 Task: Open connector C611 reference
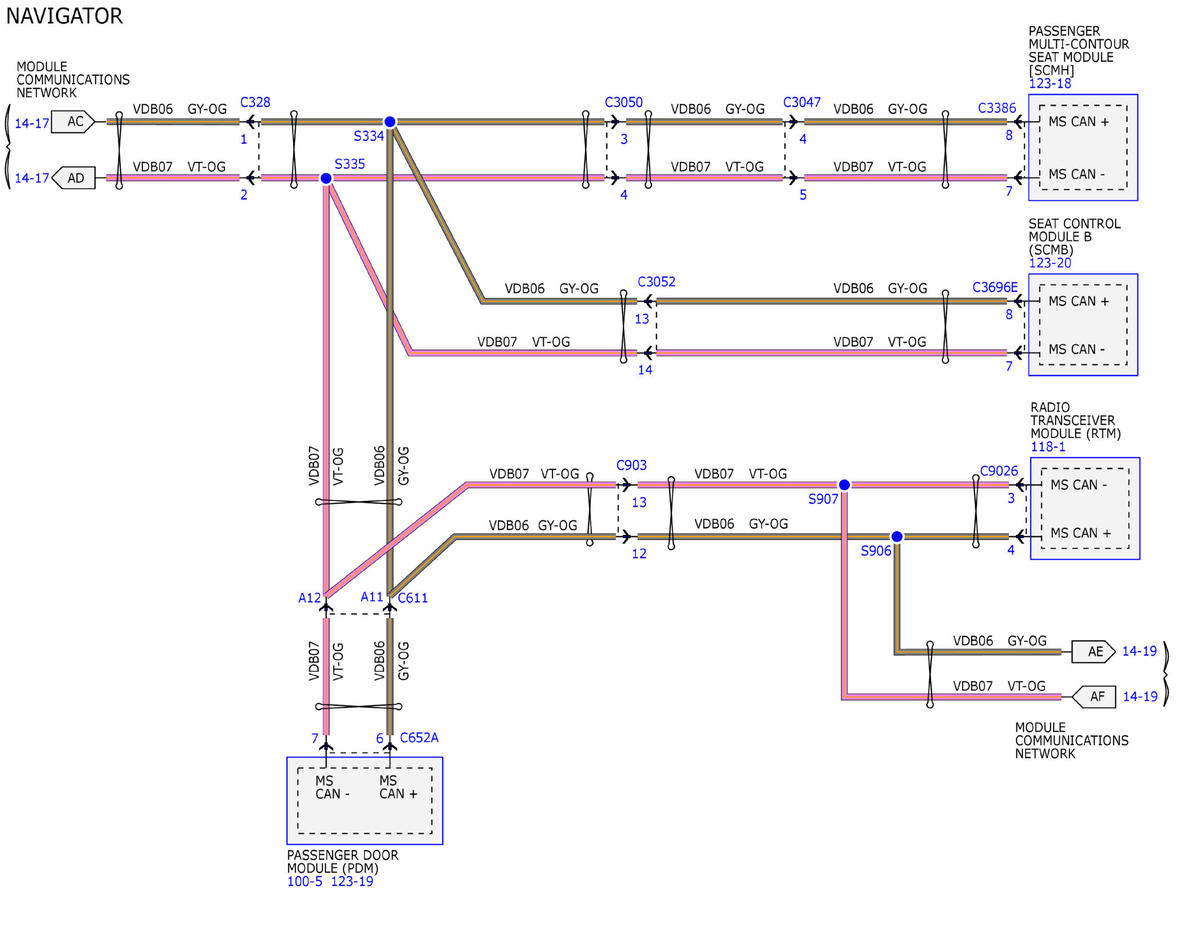pyautogui.click(x=413, y=598)
